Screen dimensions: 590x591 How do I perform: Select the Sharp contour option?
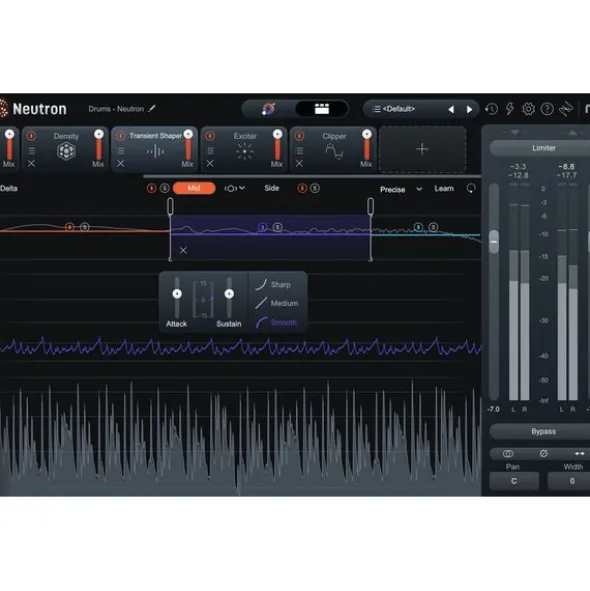pos(273,285)
